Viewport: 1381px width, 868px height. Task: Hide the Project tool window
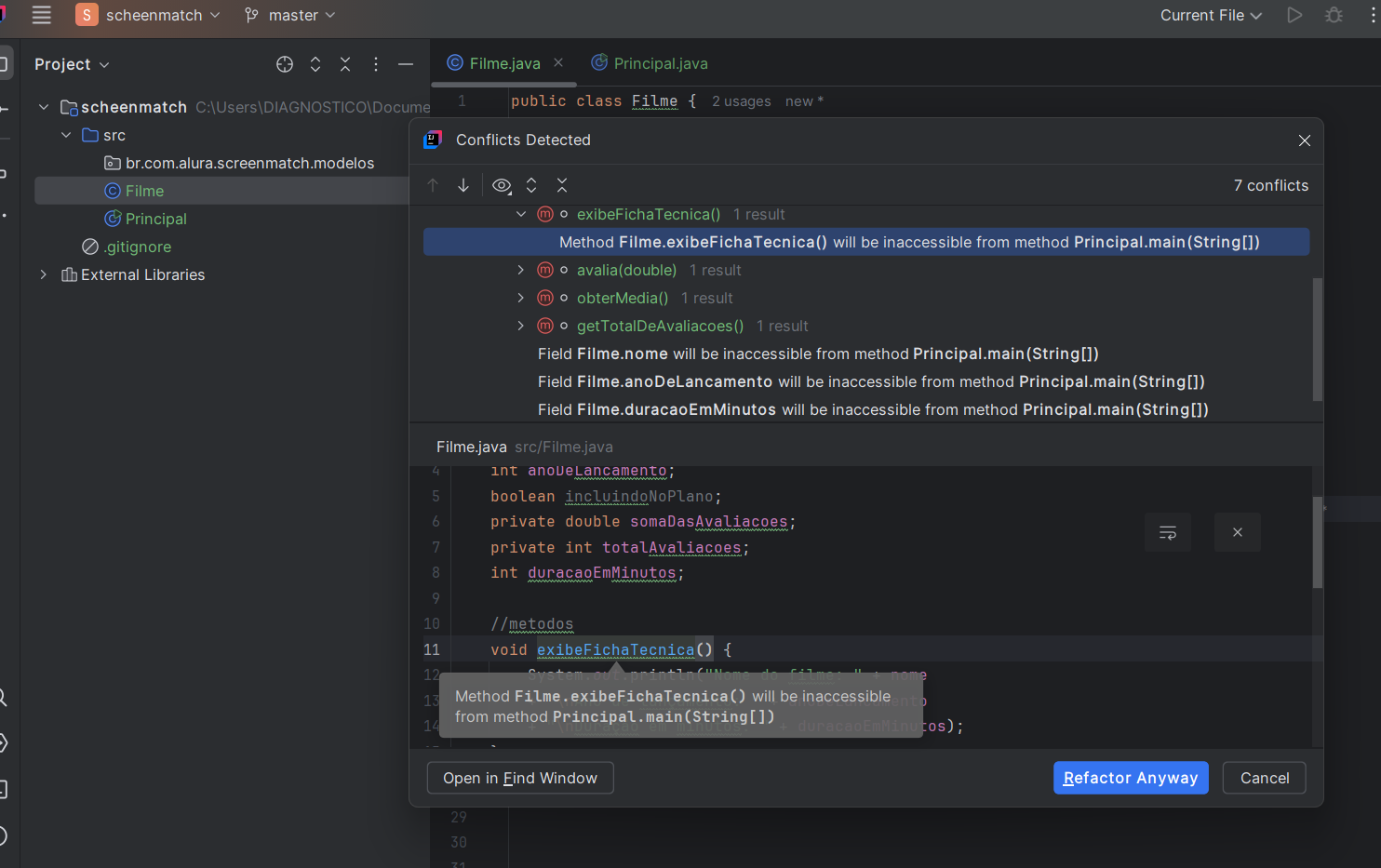[406, 64]
